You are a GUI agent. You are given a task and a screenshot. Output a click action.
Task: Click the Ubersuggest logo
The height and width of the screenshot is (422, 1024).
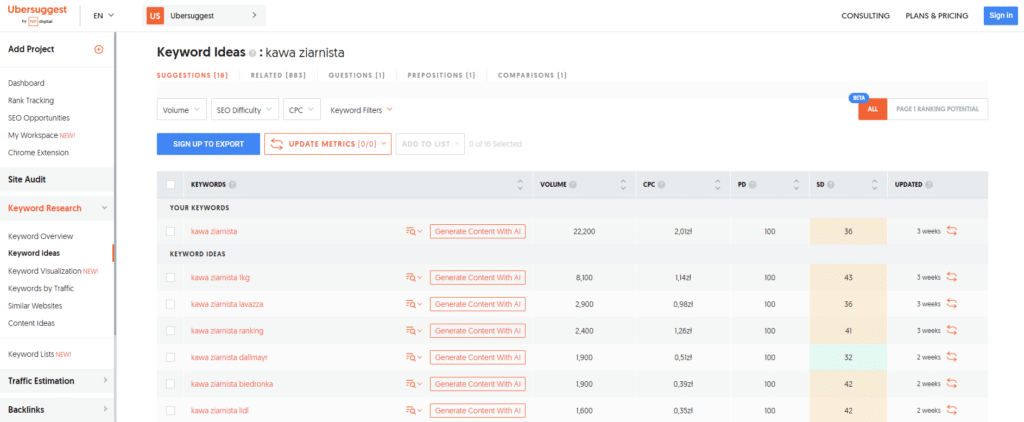click(x=36, y=14)
